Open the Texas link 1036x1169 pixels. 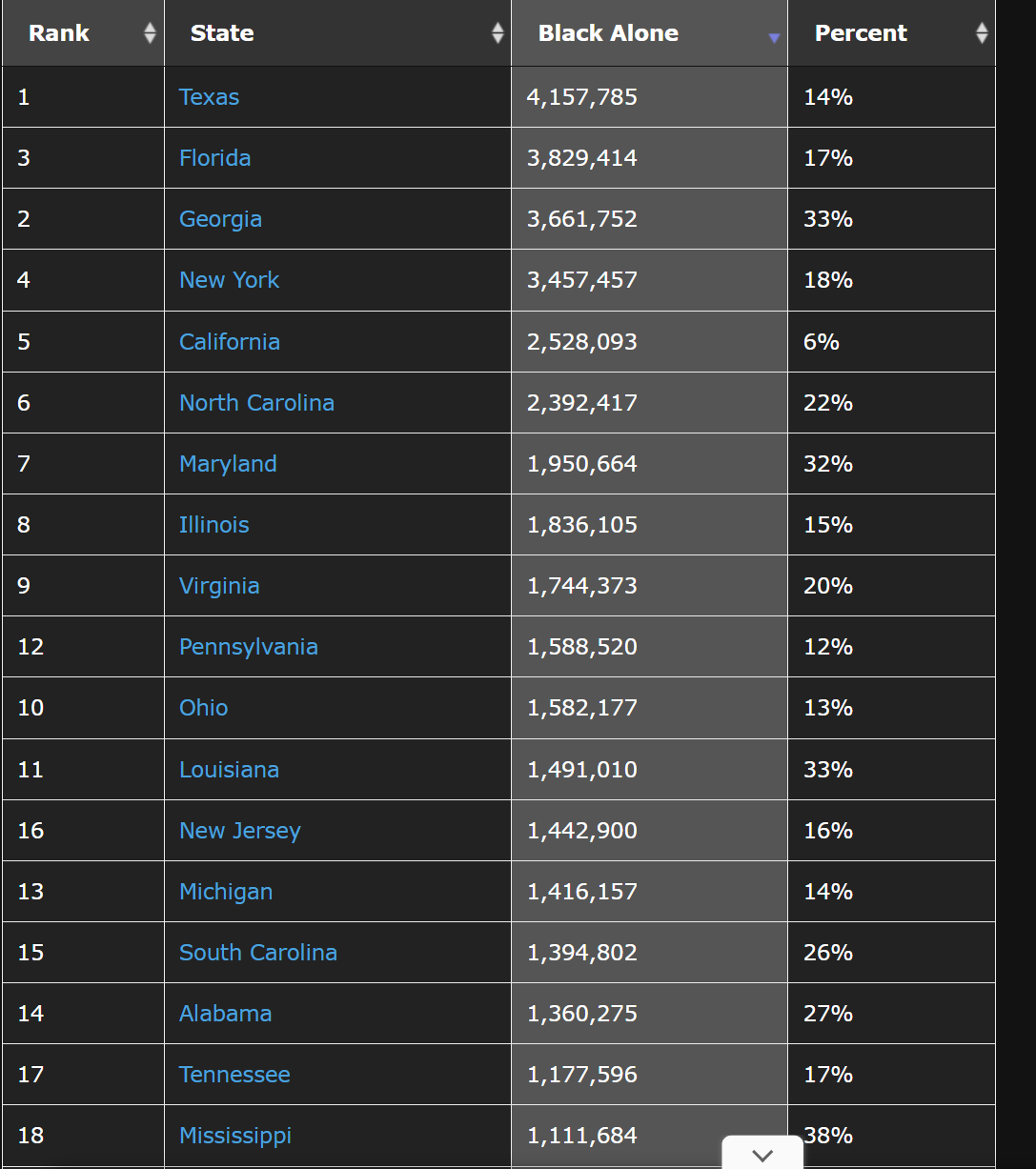[x=209, y=97]
